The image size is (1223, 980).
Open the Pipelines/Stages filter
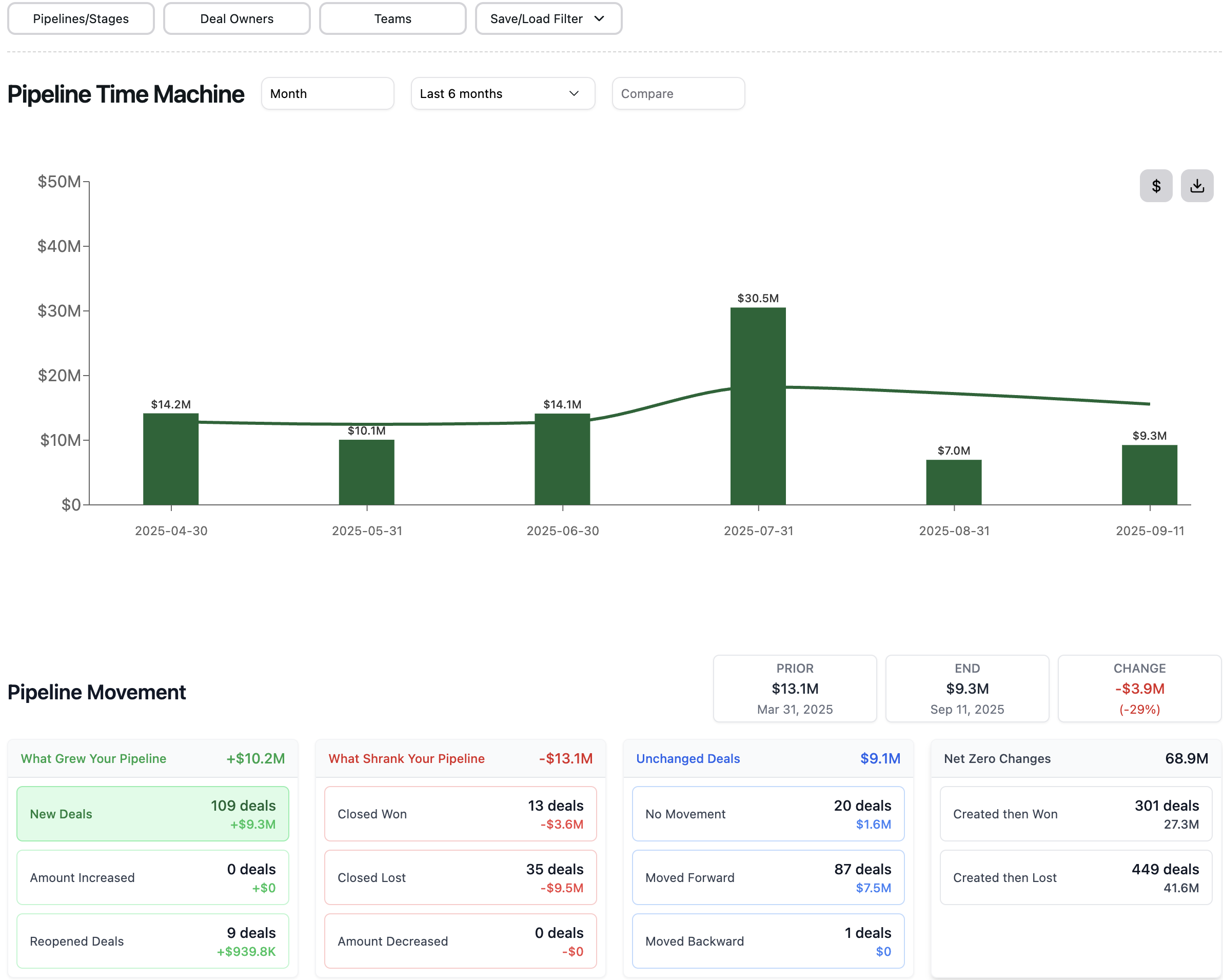[81, 18]
